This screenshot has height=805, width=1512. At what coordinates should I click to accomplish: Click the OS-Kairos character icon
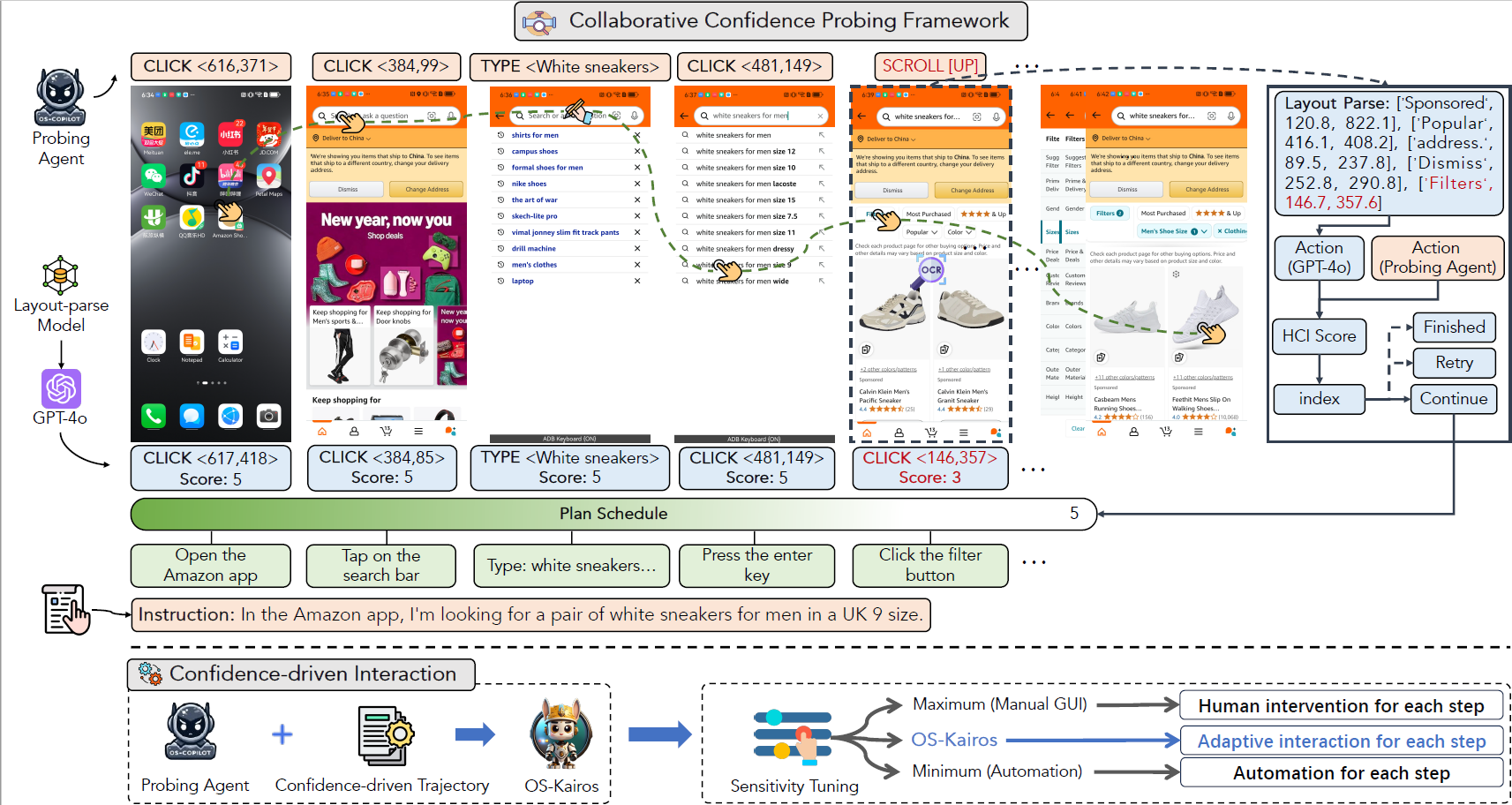tap(561, 734)
